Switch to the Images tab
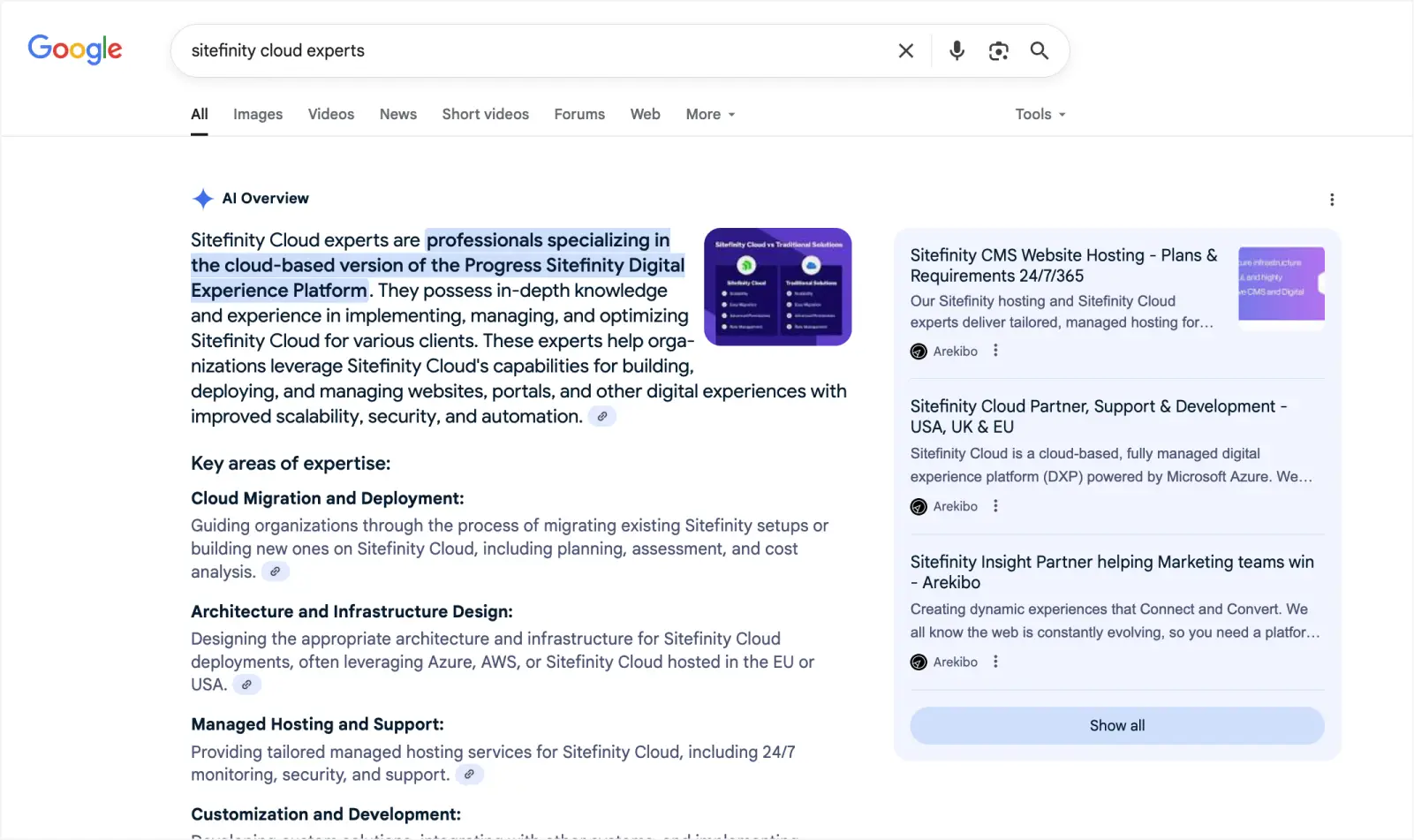Image resolution: width=1414 pixels, height=840 pixels. click(x=258, y=114)
